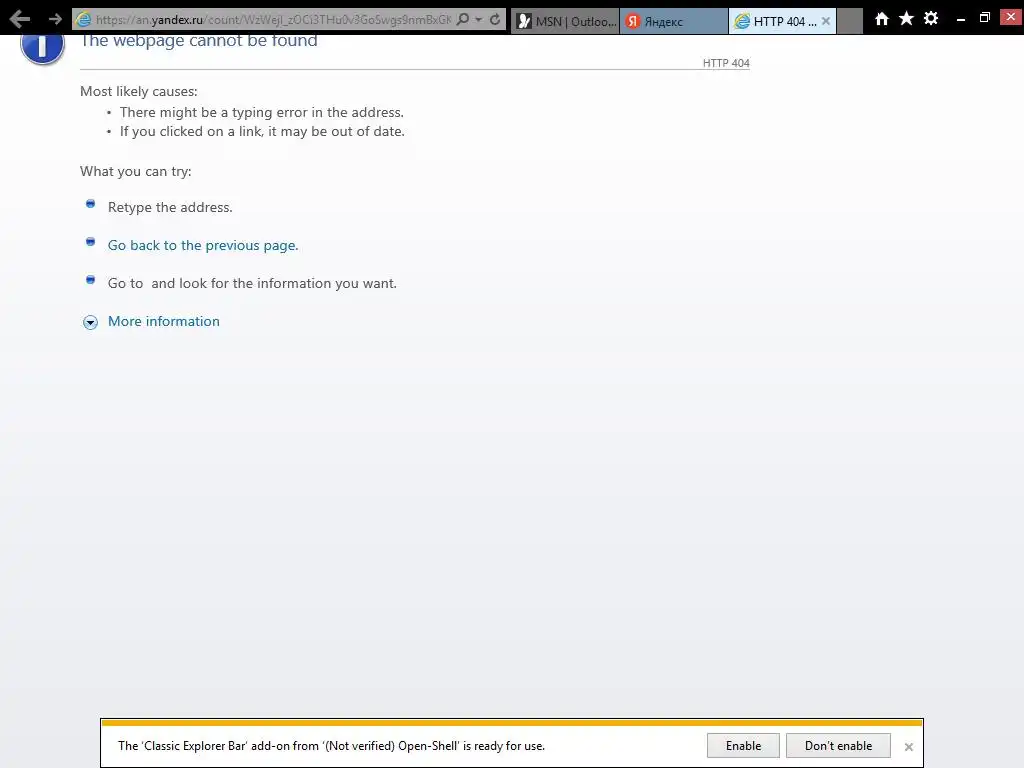The image size is (1024, 768).
Task: Go back using the browser back arrow
Action: pos(20,19)
